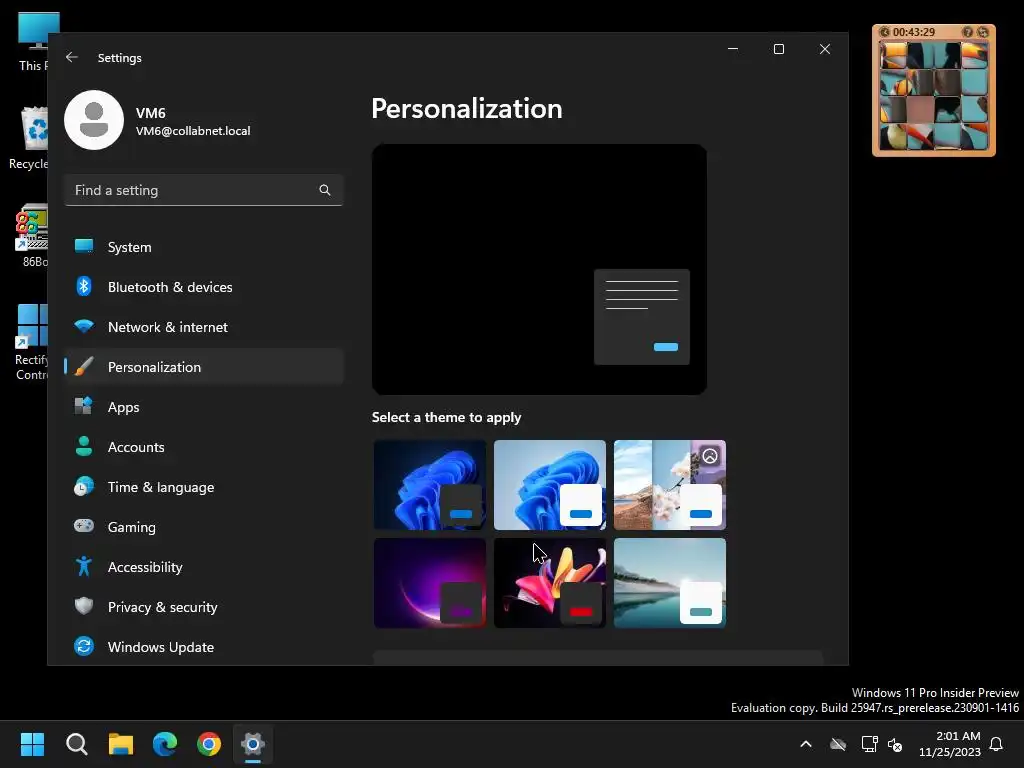The height and width of the screenshot is (768, 1024).
Task: Click the OneDrive cloud tray icon
Action: [838, 744]
